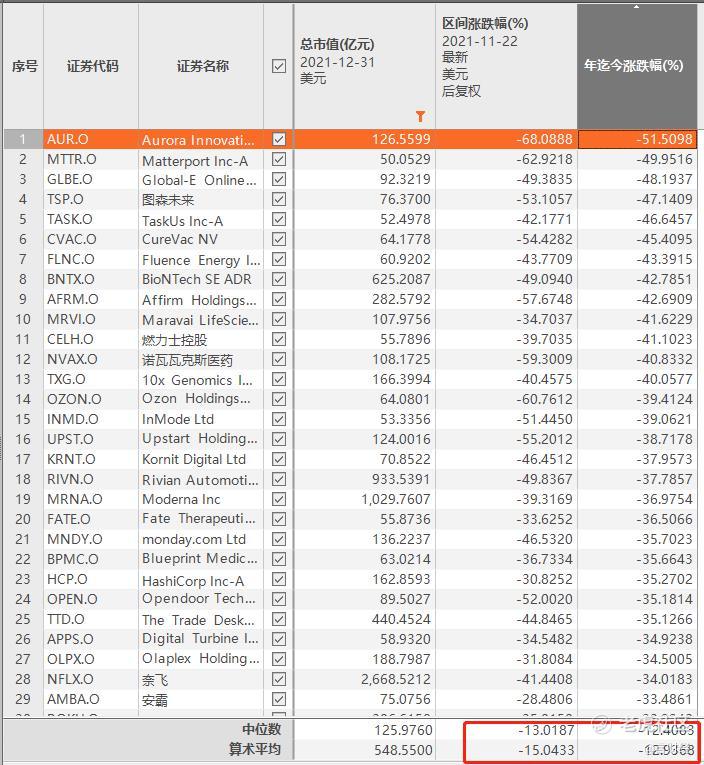Select the 图森未来 name cell
Image resolution: width=704 pixels, height=765 pixels.
click(x=201, y=200)
